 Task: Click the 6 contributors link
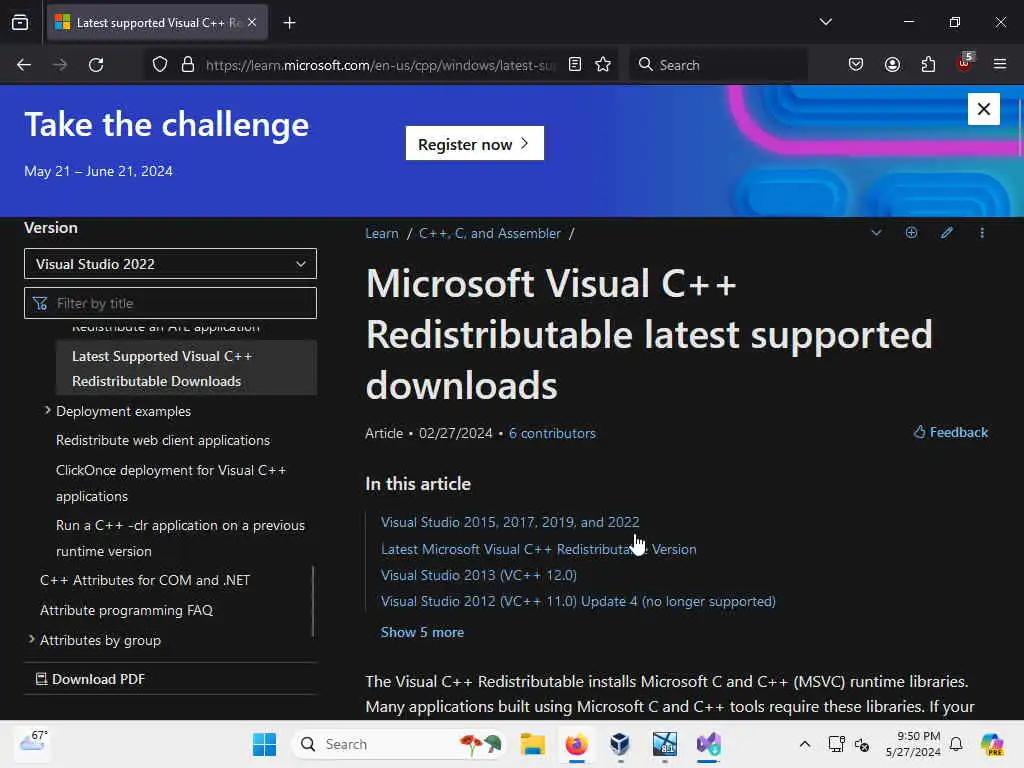click(x=552, y=433)
